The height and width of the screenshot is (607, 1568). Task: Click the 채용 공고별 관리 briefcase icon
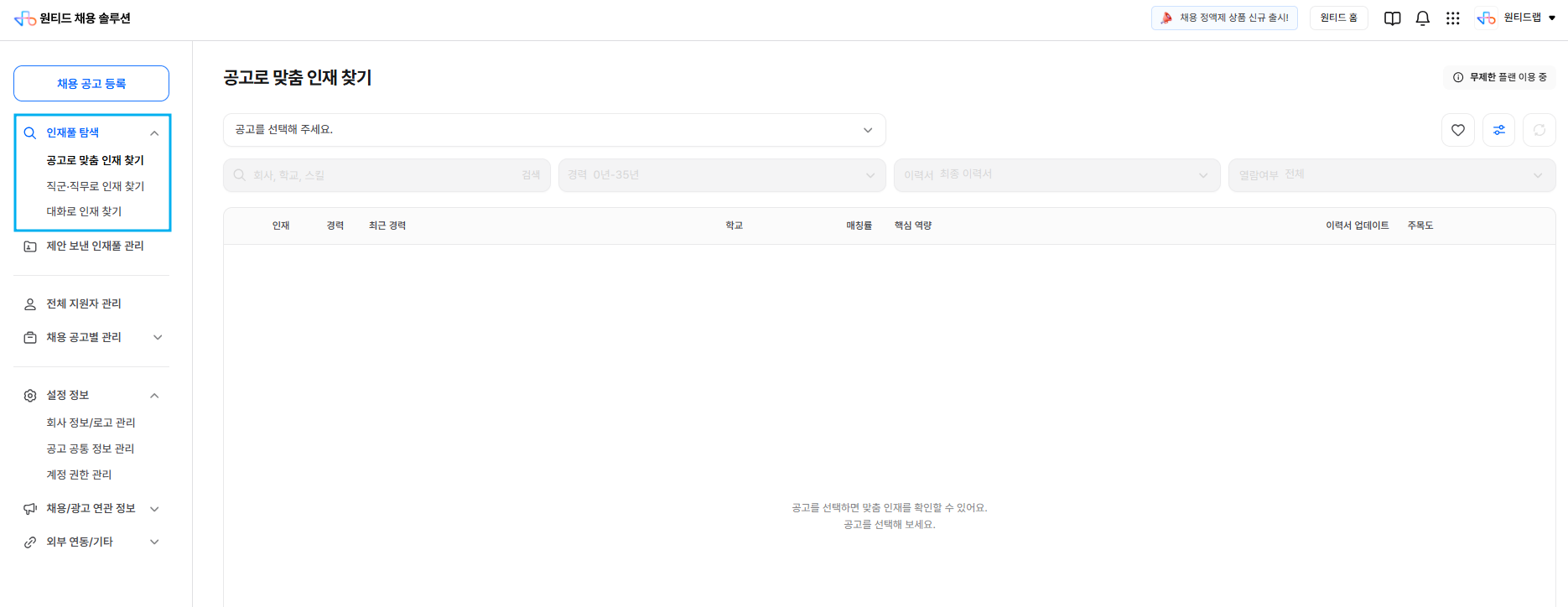pyautogui.click(x=30, y=338)
